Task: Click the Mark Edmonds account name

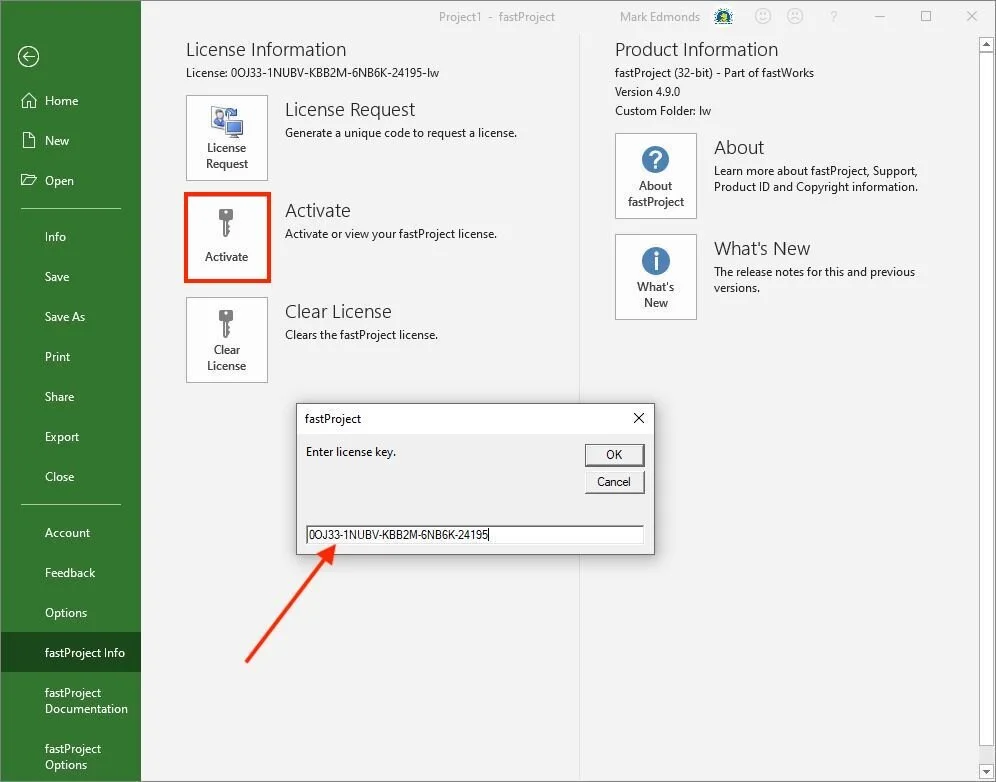Action: click(x=659, y=17)
